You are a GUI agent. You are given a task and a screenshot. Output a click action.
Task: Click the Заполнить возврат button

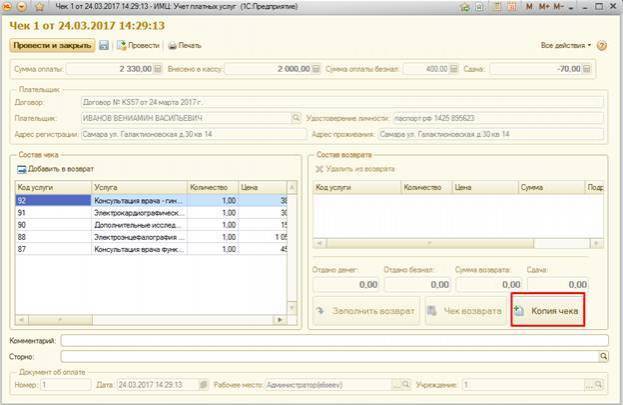coord(366,311)
